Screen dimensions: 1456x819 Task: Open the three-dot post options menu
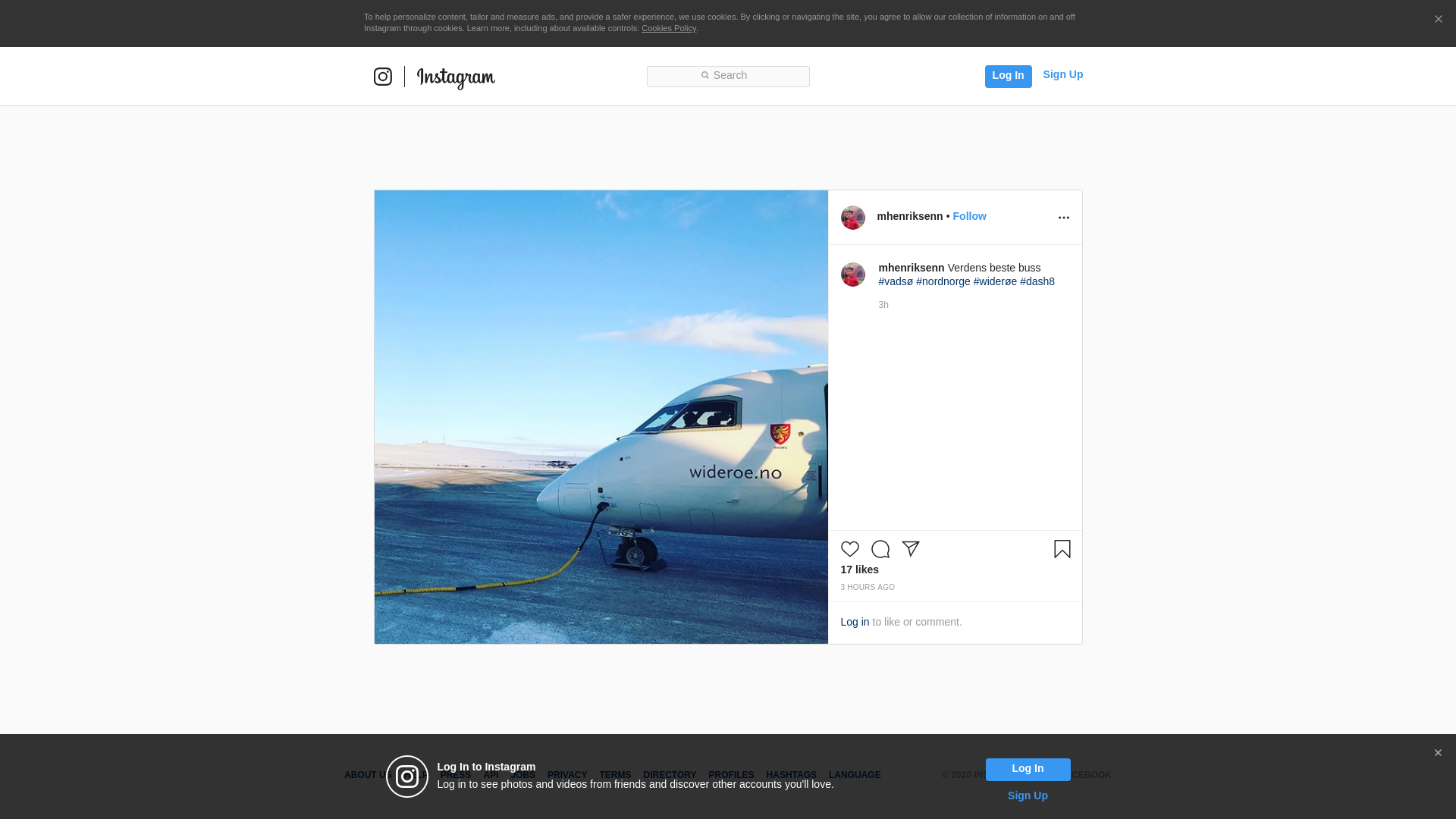(1063, 218)
